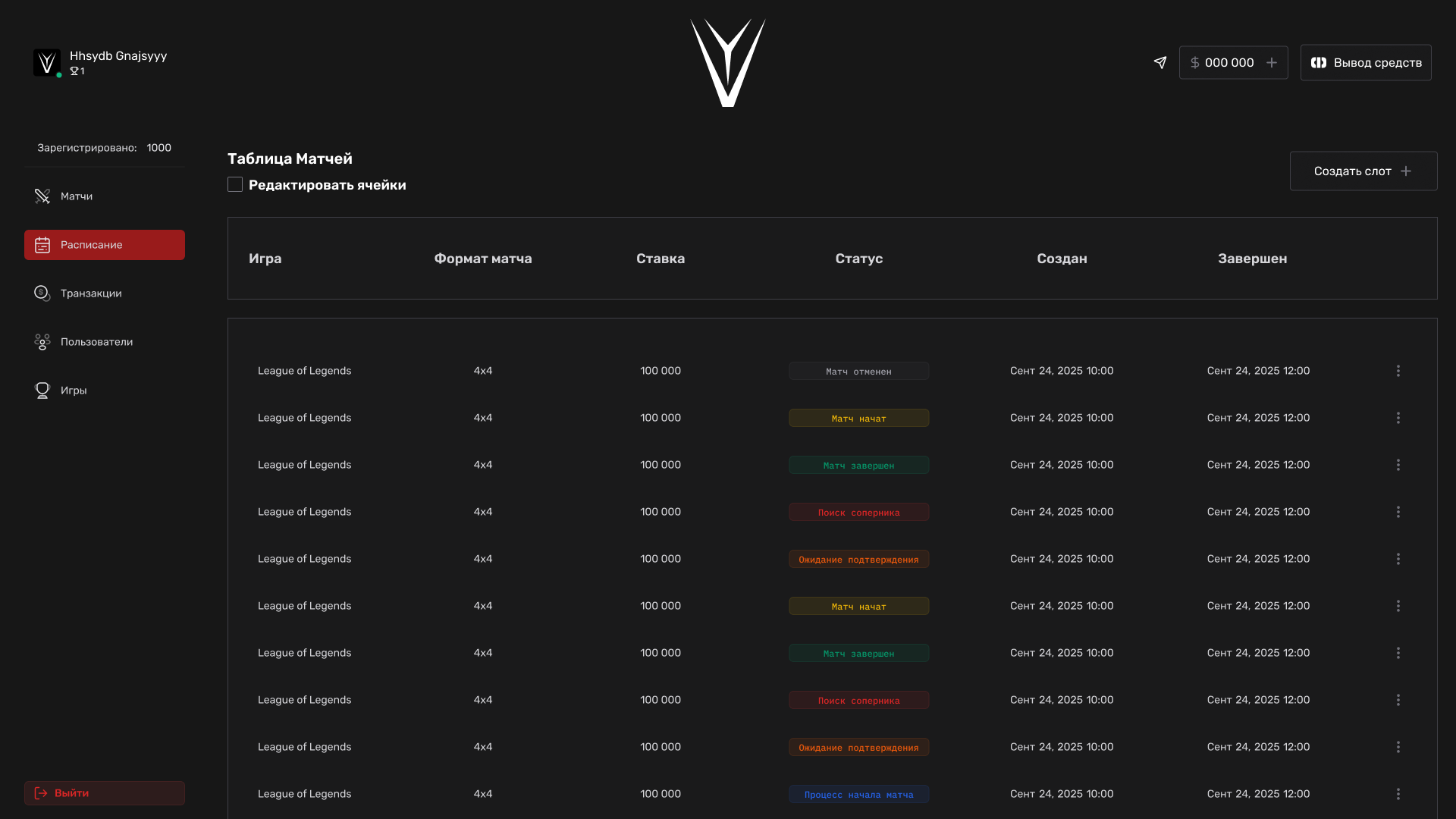Viewport: 1456px width, 819px height.
Task: Click the large V logo at top center
Action: point(728,63)
